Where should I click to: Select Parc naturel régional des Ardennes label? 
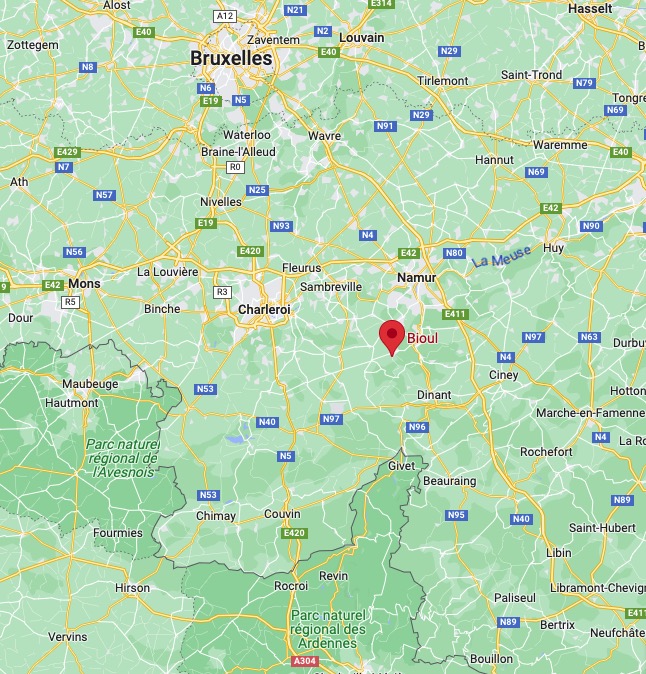(328, 629)
